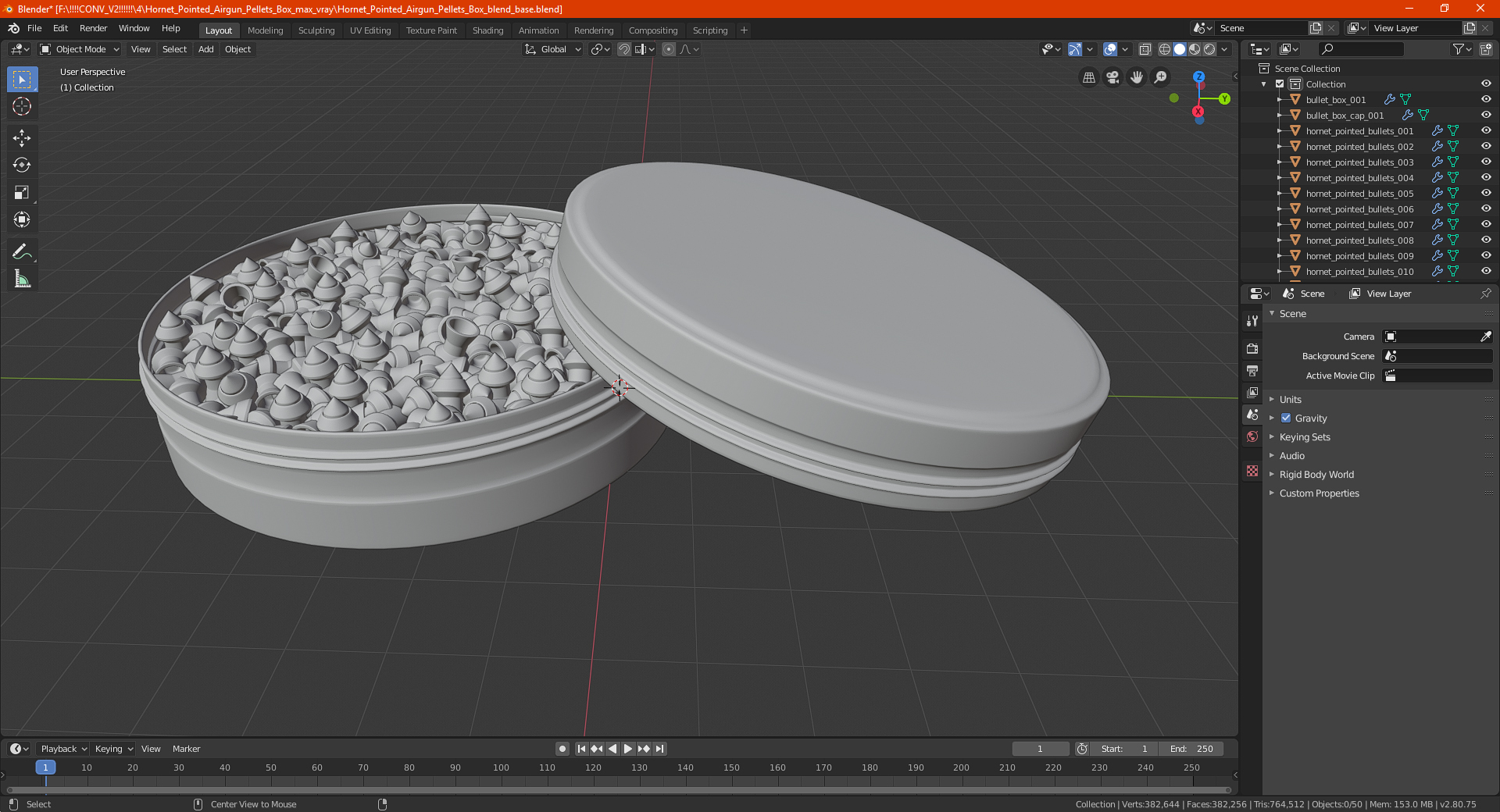The image size is (1500, 812).
Task: Open the Playback dropdown in the timeline
Action: tap(64, 749)
